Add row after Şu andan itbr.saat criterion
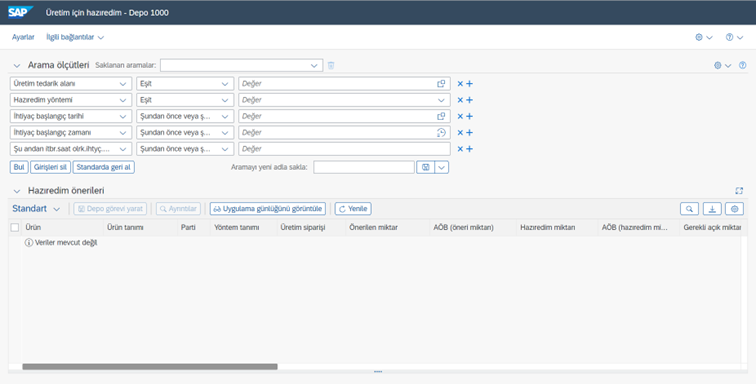Screen dimensions: 756x384 [469, 149]
